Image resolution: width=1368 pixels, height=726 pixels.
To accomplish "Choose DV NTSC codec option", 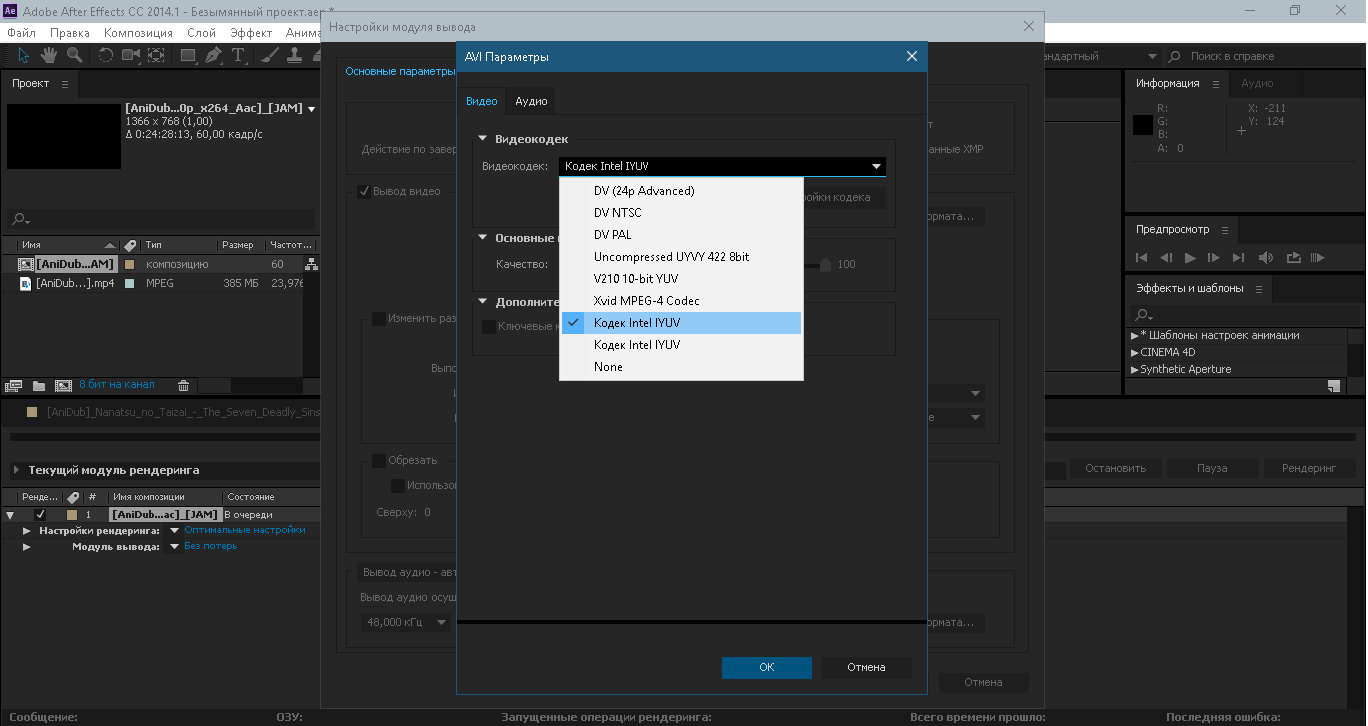I will pos(681,213).
